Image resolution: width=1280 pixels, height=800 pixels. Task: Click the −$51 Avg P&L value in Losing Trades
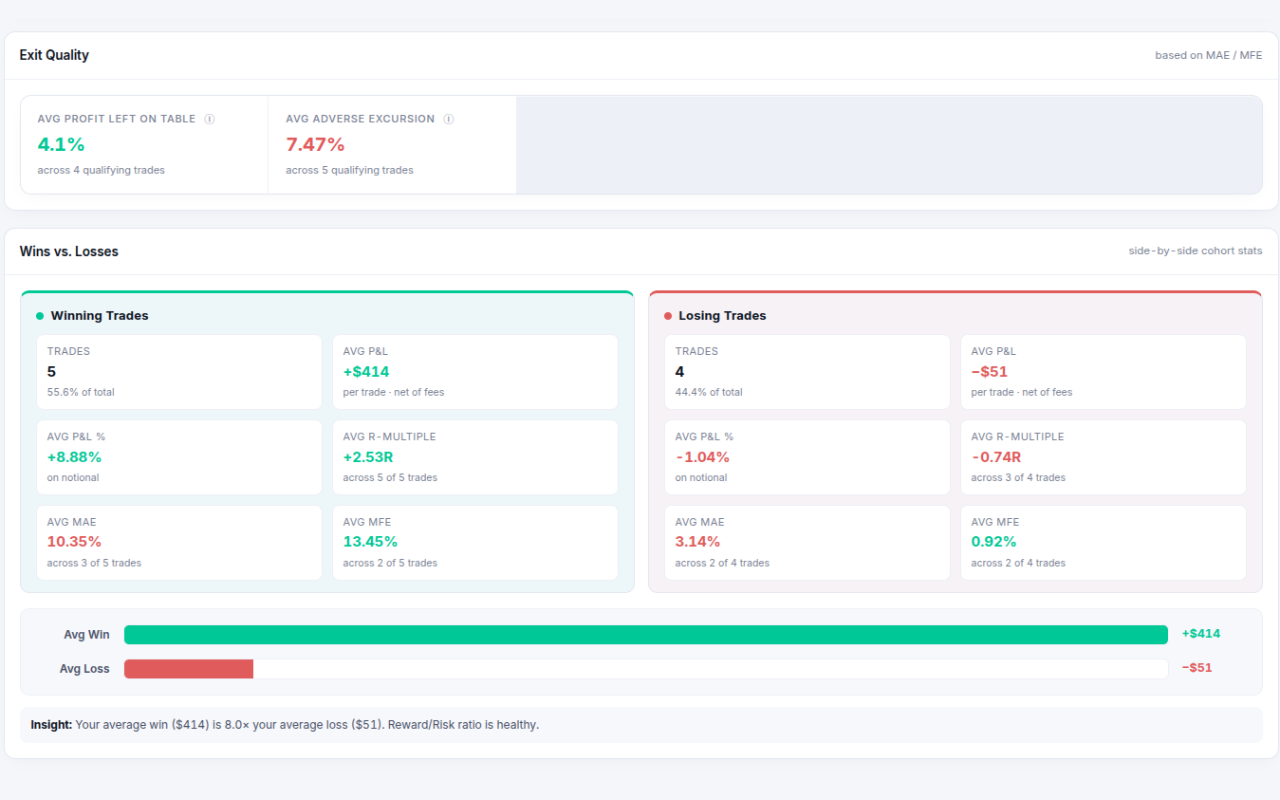(x=989, y=372)
